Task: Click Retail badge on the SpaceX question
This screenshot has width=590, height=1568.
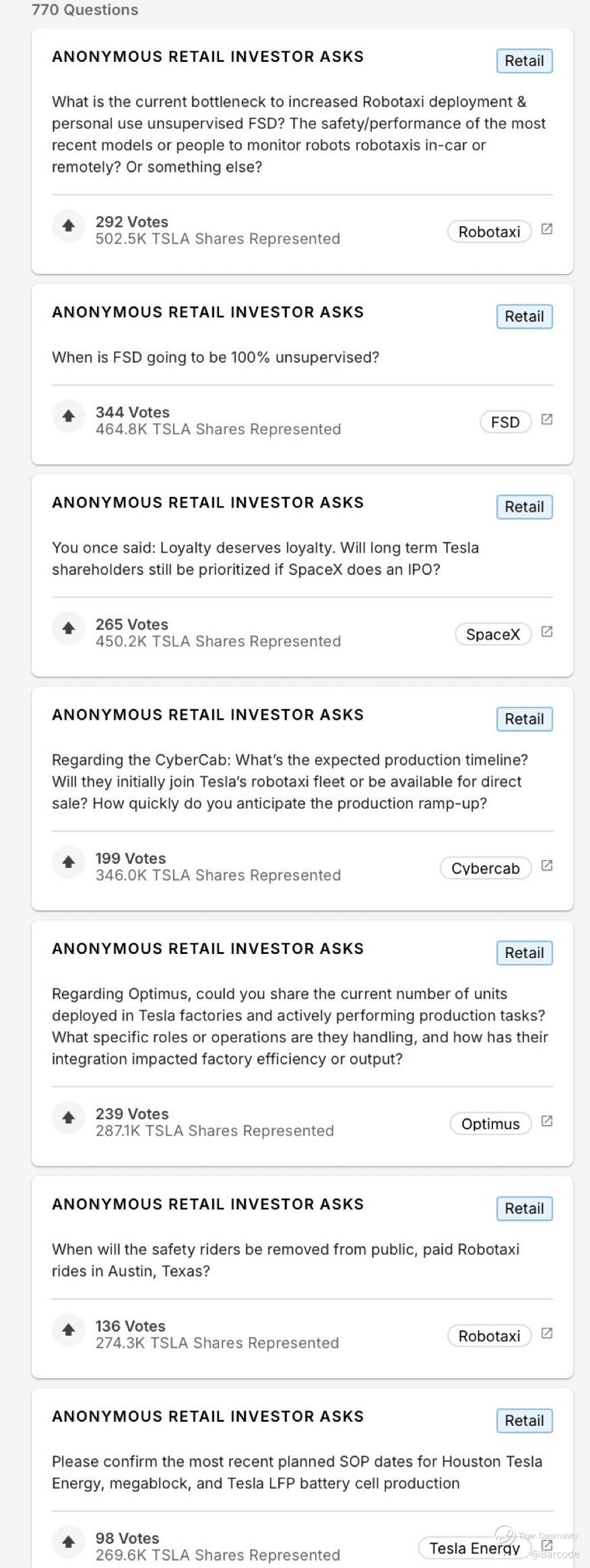Action: 524,507
